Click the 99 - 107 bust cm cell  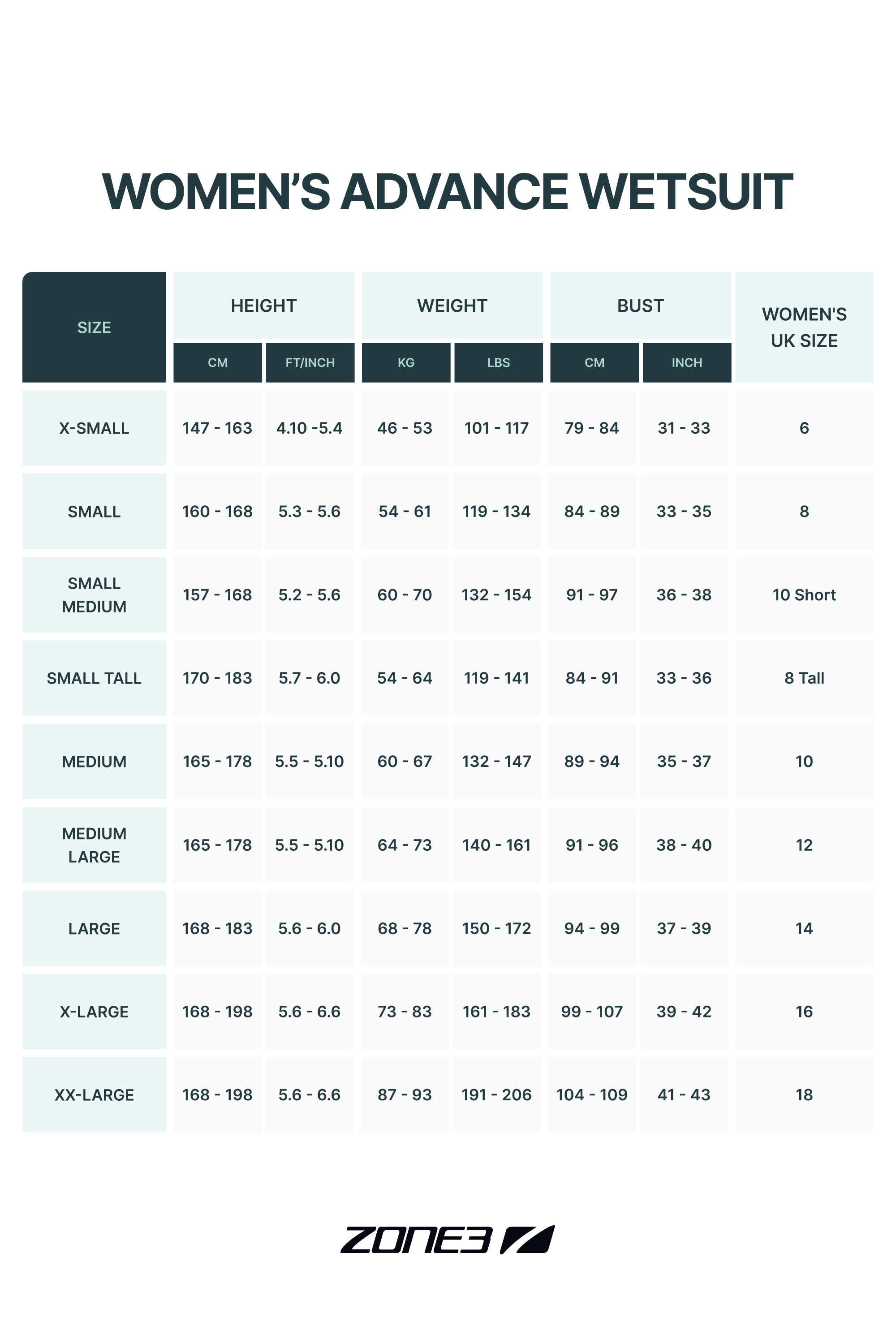592,1012
